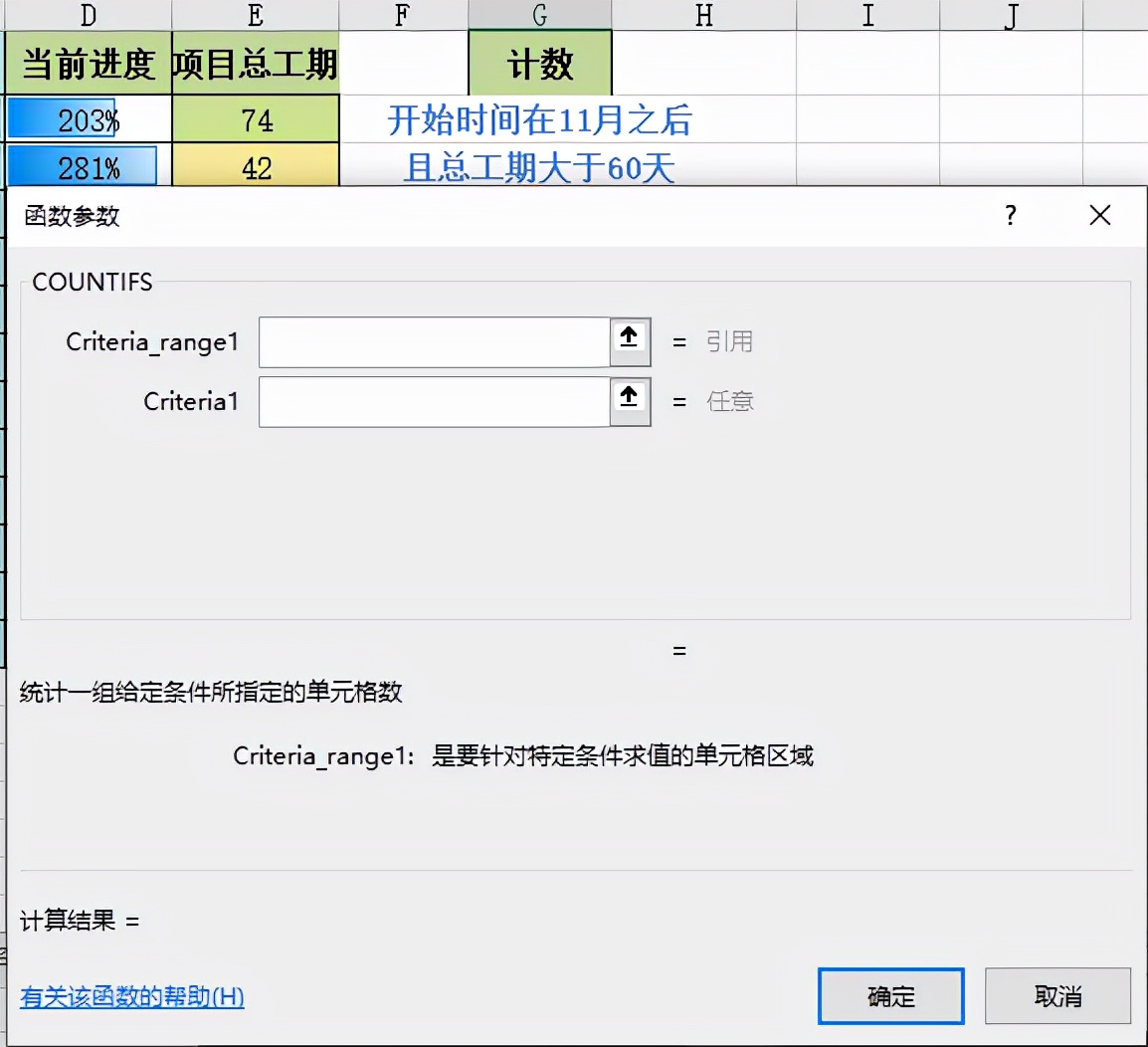Click the 项目总工期 column header cell
This screenshot has width=1148, height=1047.
click(x=255, y=63)
